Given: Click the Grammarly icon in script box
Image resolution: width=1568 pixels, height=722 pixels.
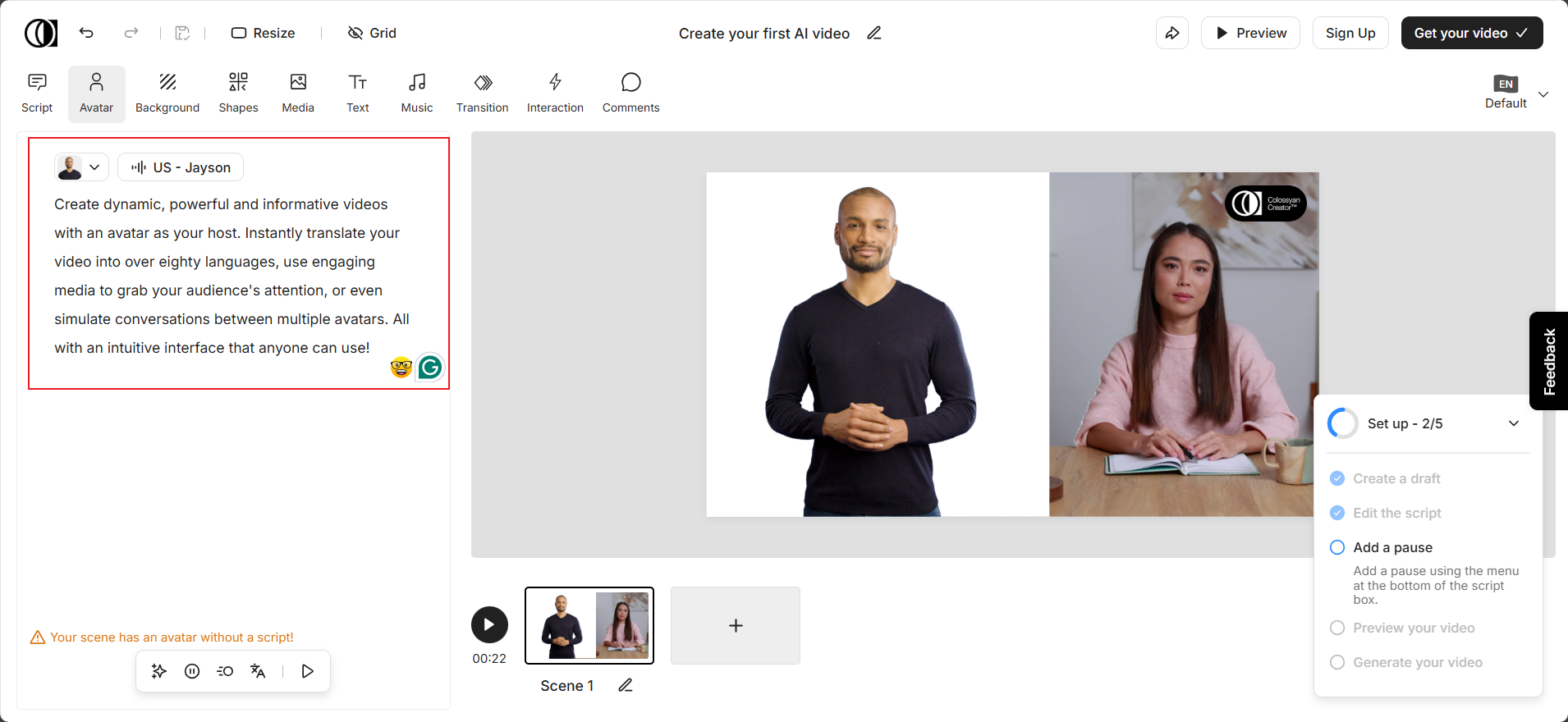Looking at the screenshot, I should point(429,368).
